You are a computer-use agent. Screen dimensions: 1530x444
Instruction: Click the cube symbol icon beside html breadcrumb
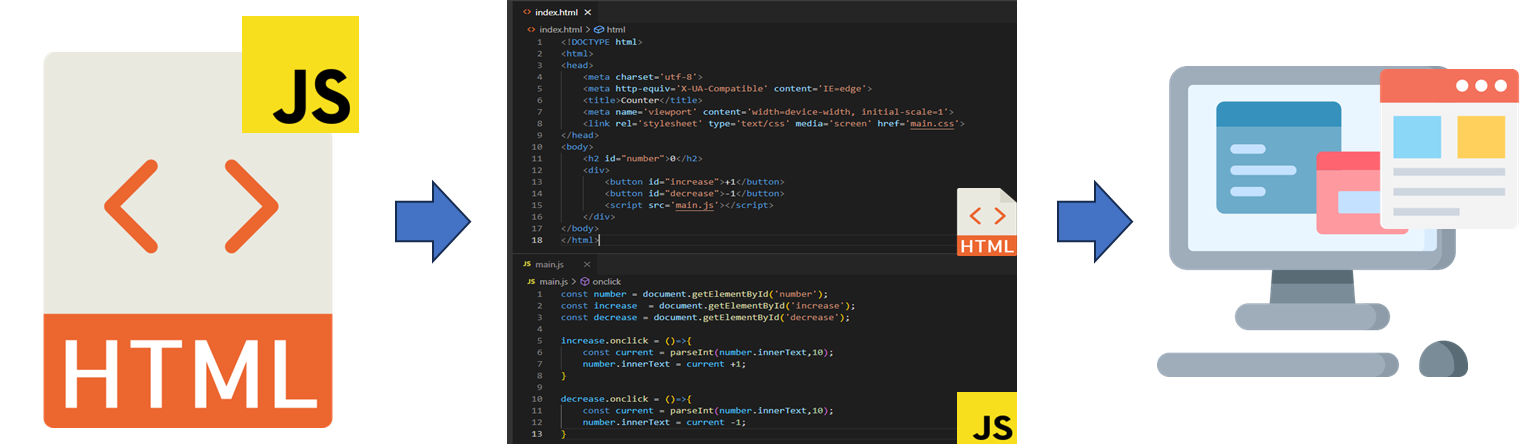pos(599,30)
